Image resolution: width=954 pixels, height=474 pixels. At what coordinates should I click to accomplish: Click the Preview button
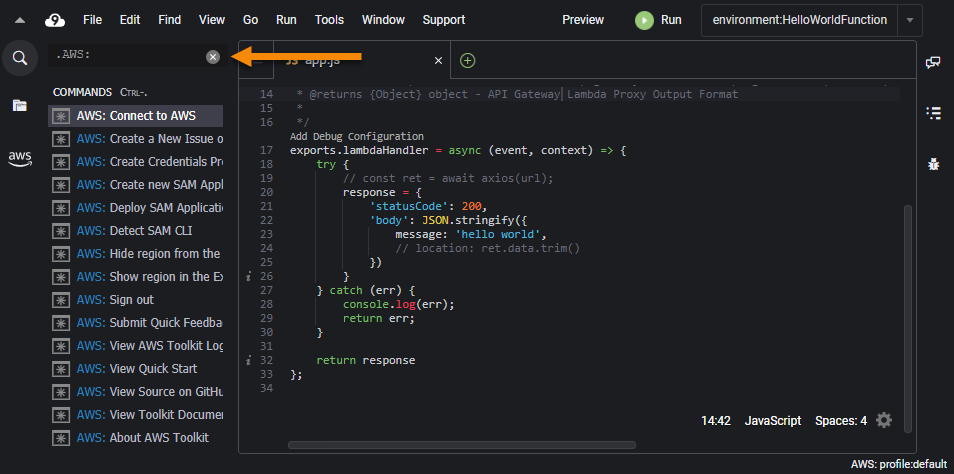[583, 20]
